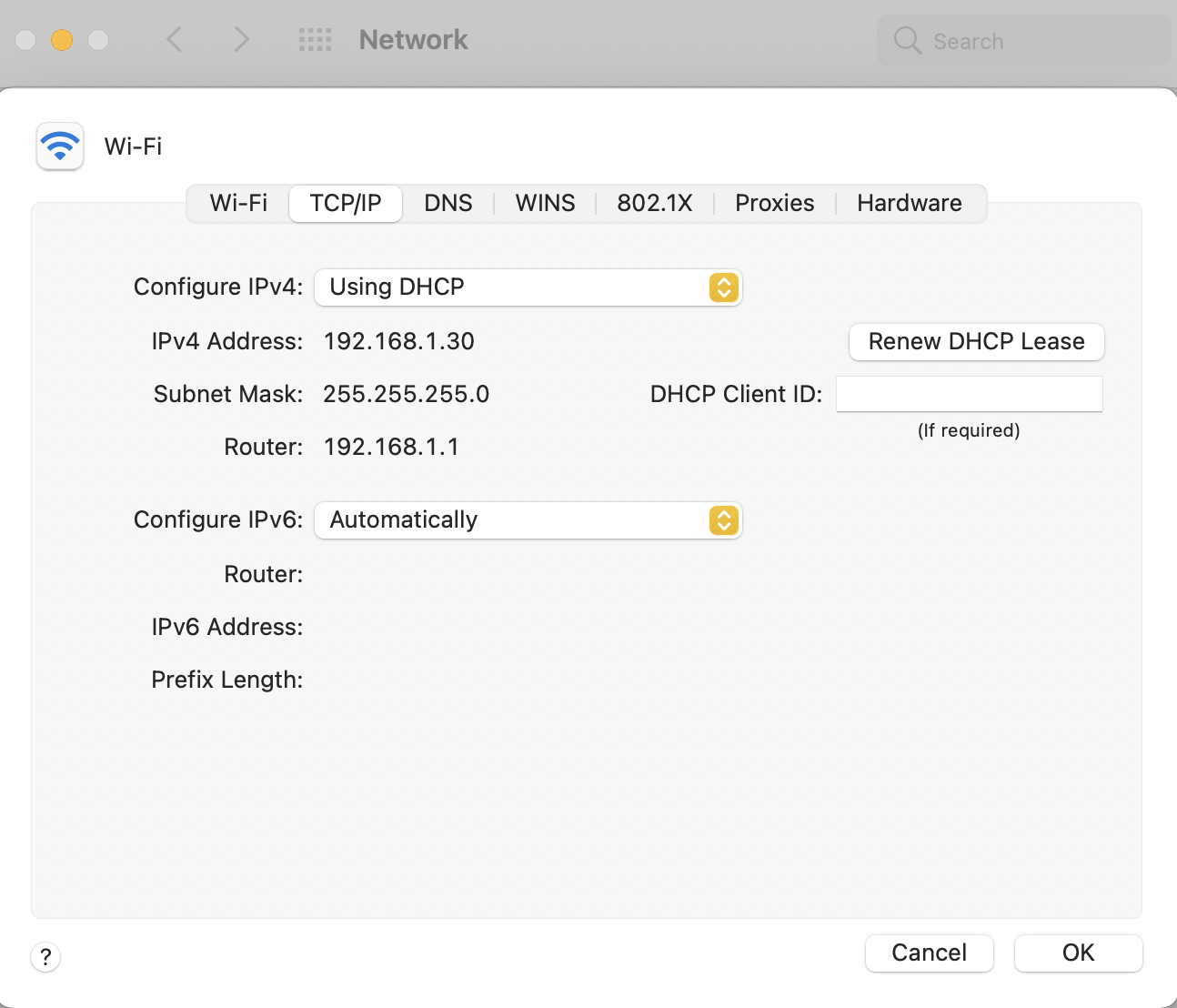Select the TCP/IP tab

(x=346, y=203)
